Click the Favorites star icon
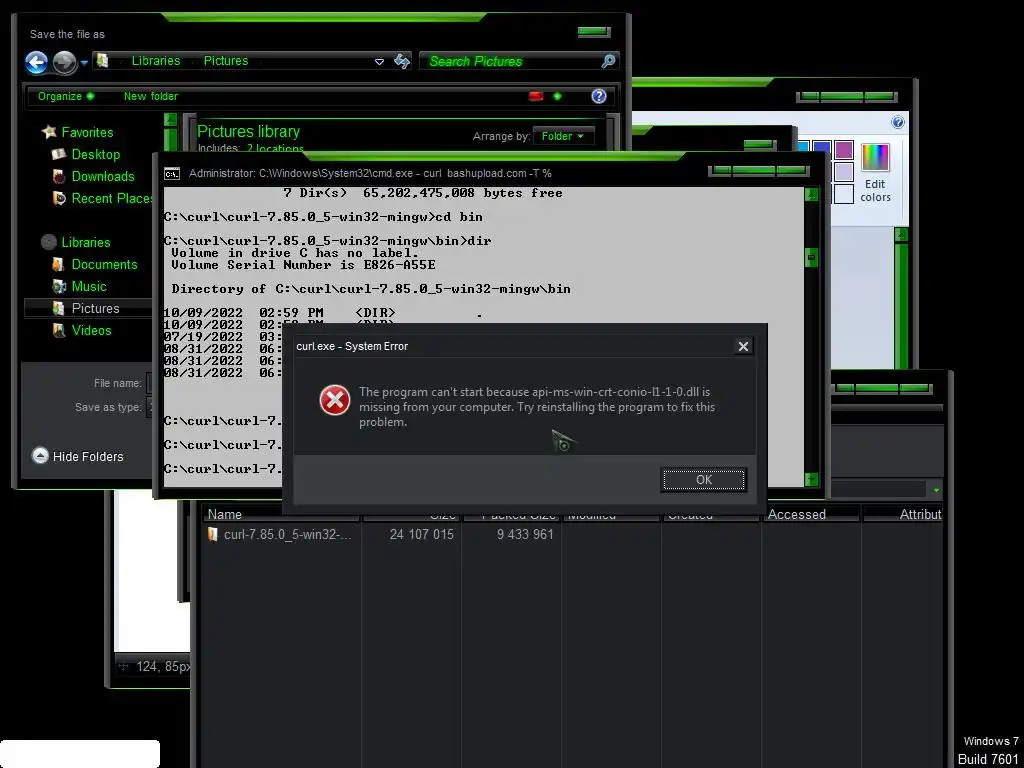 coord(49,132)
